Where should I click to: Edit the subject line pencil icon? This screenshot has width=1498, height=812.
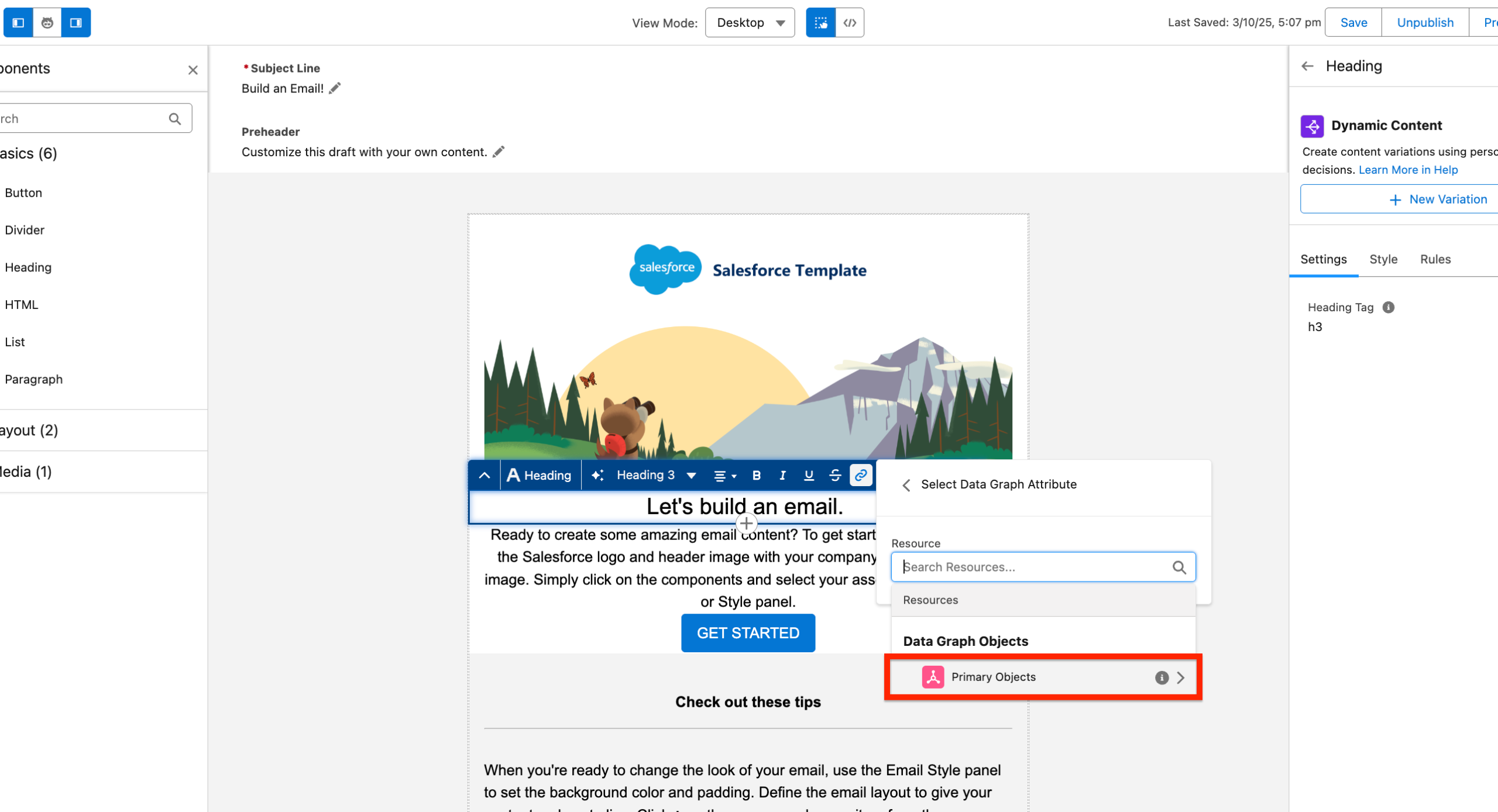(x=335, y=88)
